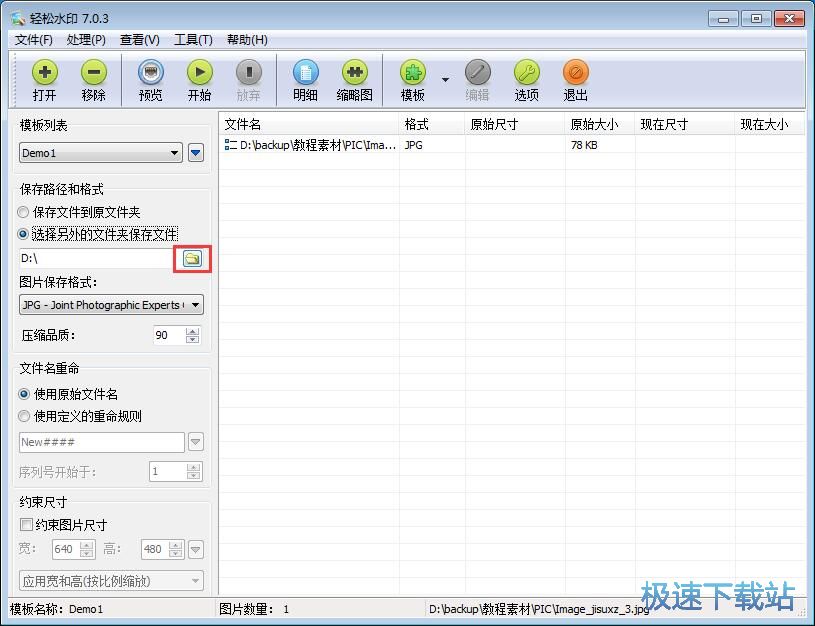Maximize the 轻松水印 window
The height and width of the screenshot is (626, 815).
[x=756, y=19]
